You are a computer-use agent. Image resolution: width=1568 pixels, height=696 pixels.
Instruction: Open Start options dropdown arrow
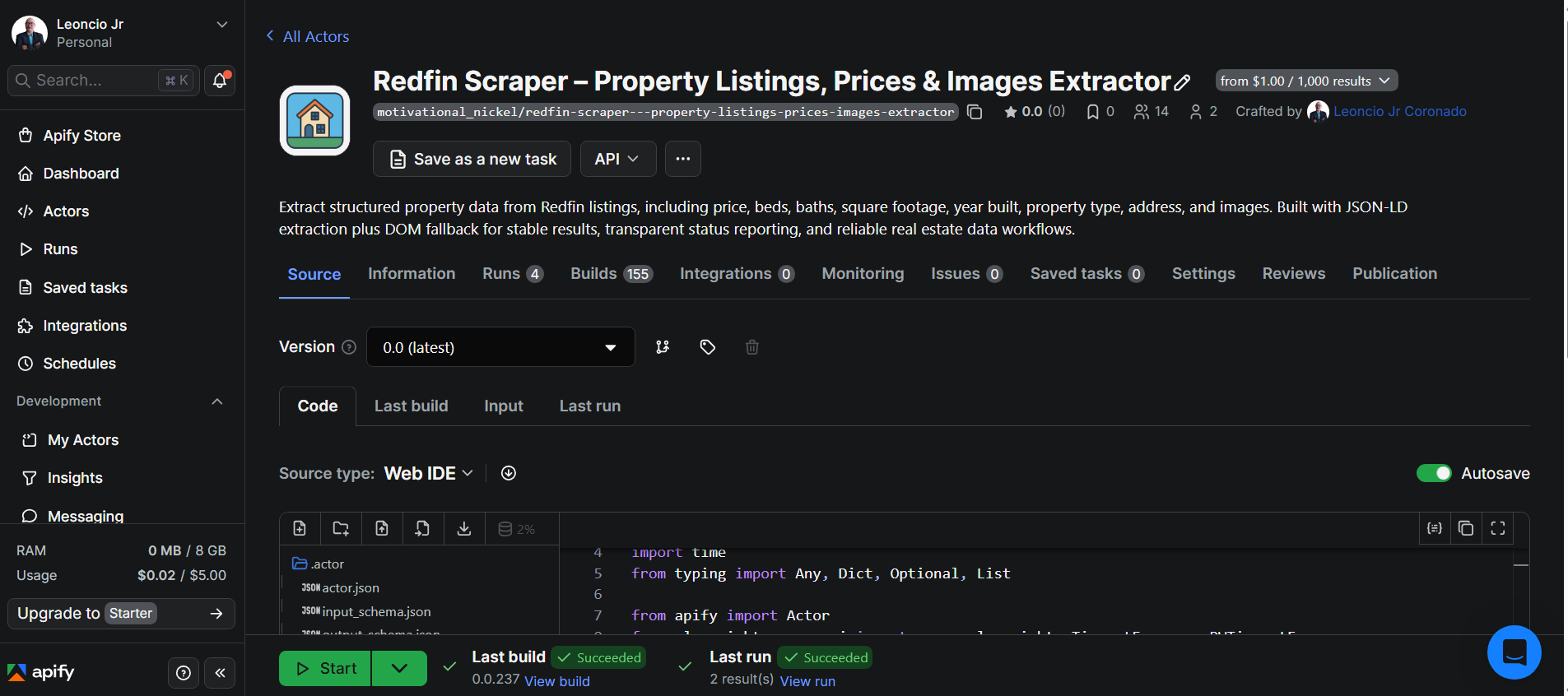coord(399,668)
